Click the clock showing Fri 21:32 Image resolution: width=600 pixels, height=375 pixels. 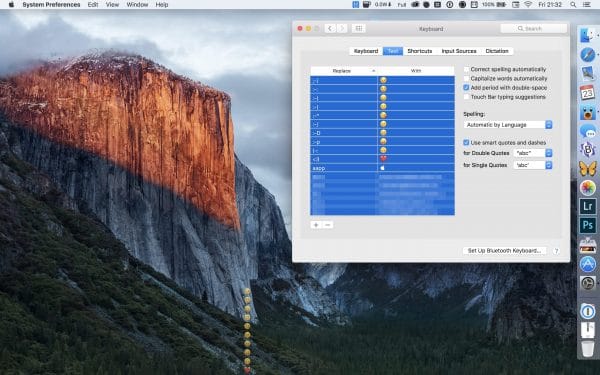pos(550,5)
